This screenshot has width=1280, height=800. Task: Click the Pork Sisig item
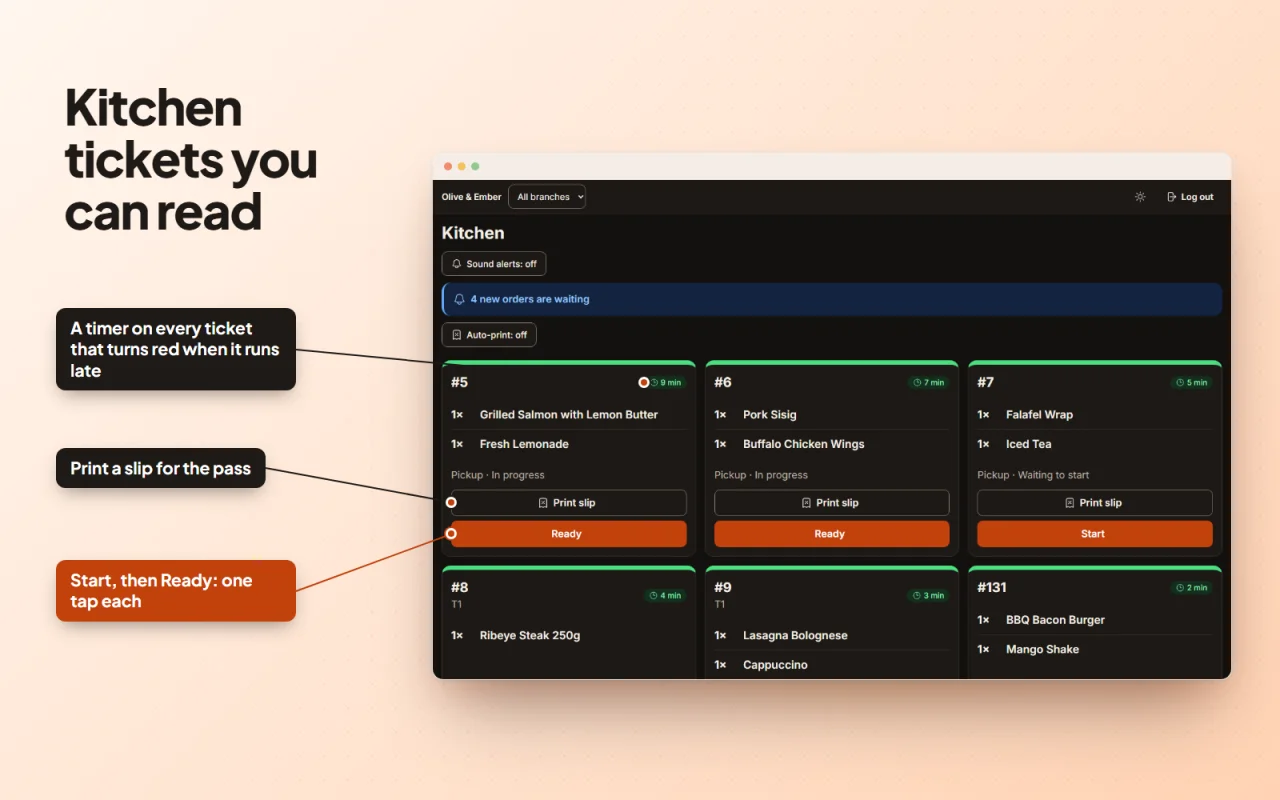click(x=770, y=415)
